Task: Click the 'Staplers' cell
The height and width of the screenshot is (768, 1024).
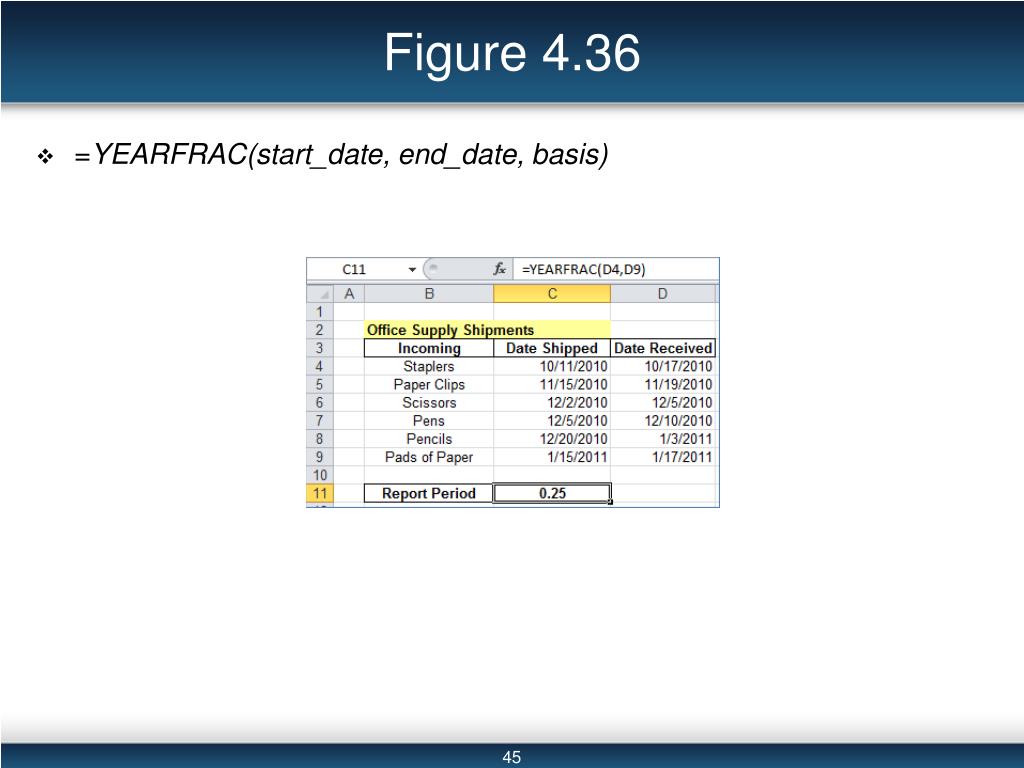Action: 429,366
